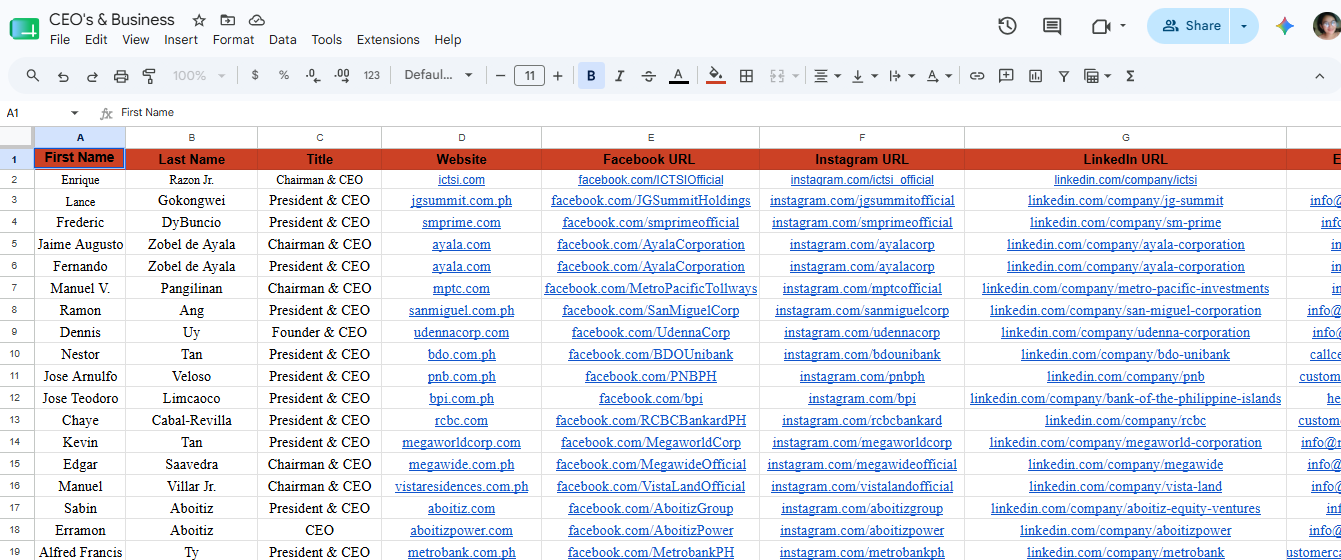Click the print icon in toolbar
This screenshot has height=560, width=1341.
coord(121,76)
